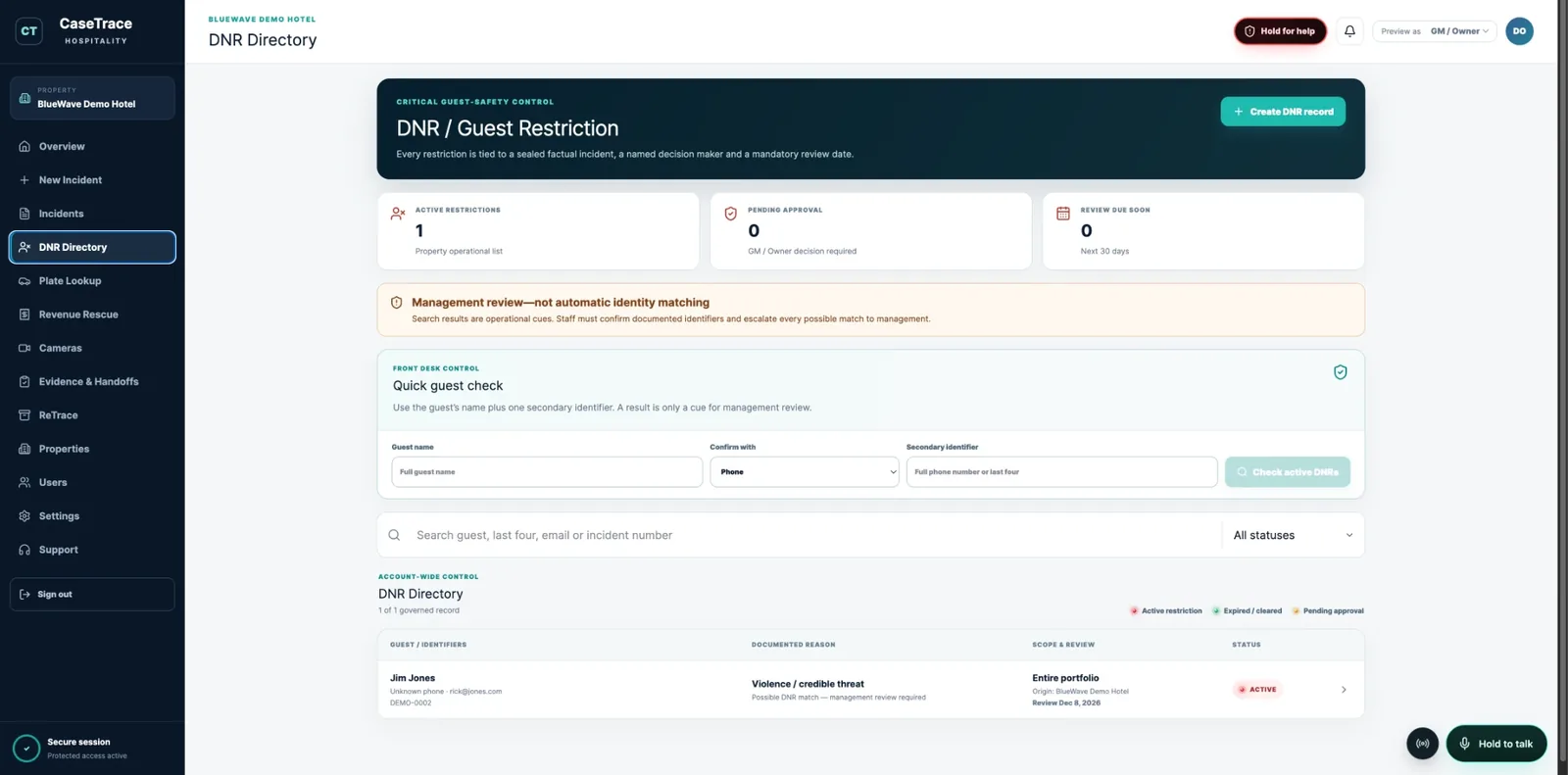Click the broadcast signal icon near Hold to talk

[x=1422, y=744]
